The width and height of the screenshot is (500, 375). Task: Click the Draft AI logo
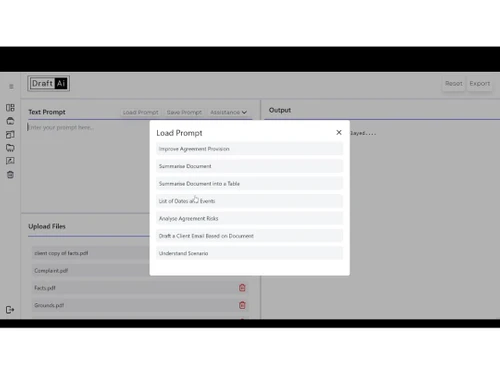click(49, 83)
